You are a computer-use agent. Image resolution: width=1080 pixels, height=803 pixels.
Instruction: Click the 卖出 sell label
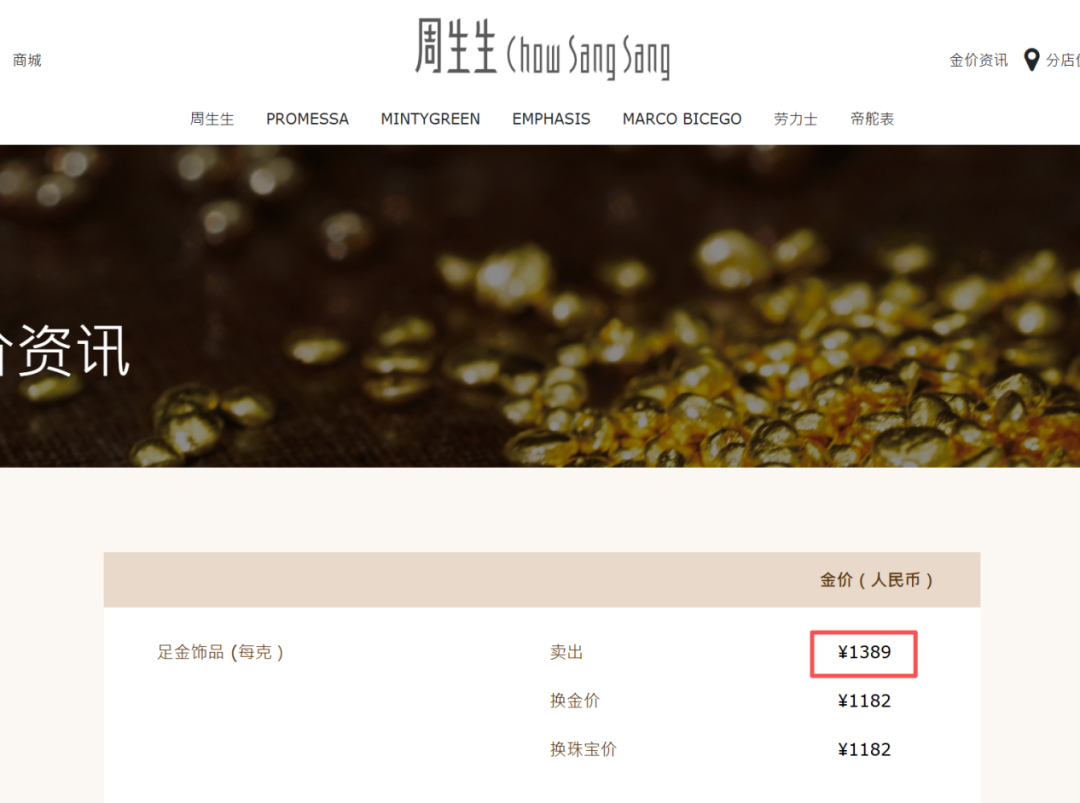click(566, 652)
